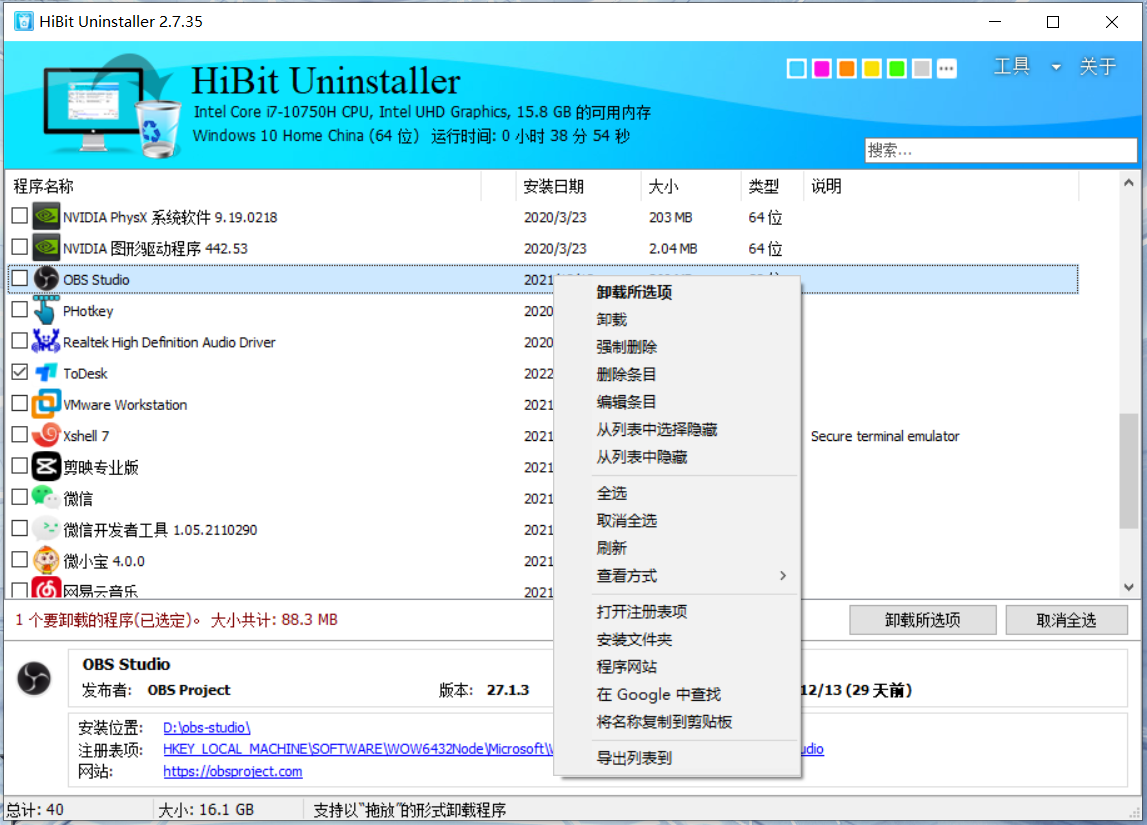Tick the NVIDIA 图形驱动程序 checkbox

pyautogui.click(x=20, y=247)
